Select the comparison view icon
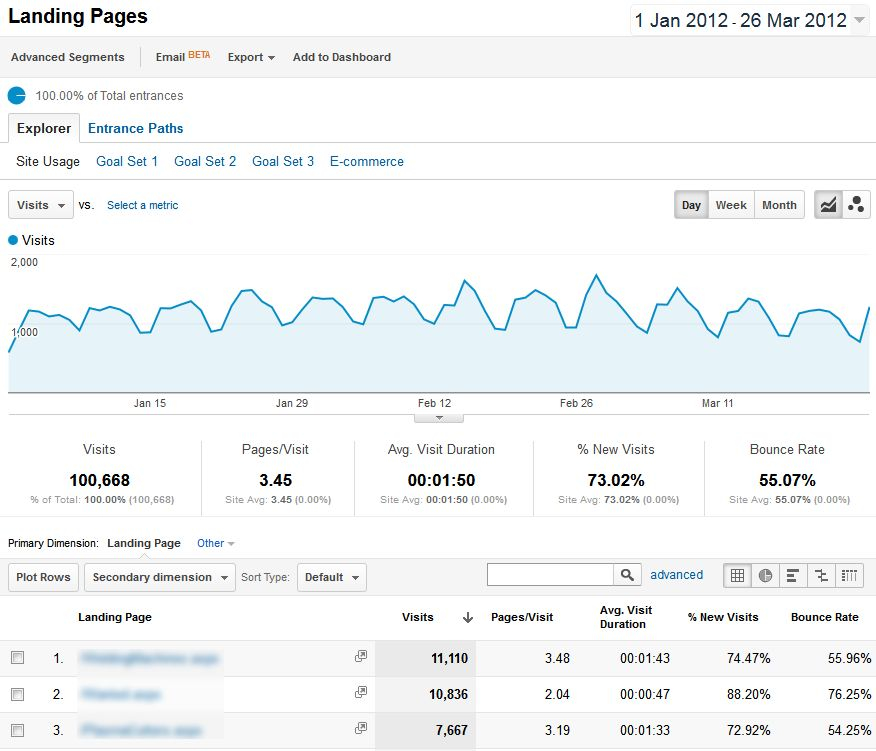 [821, 575]
